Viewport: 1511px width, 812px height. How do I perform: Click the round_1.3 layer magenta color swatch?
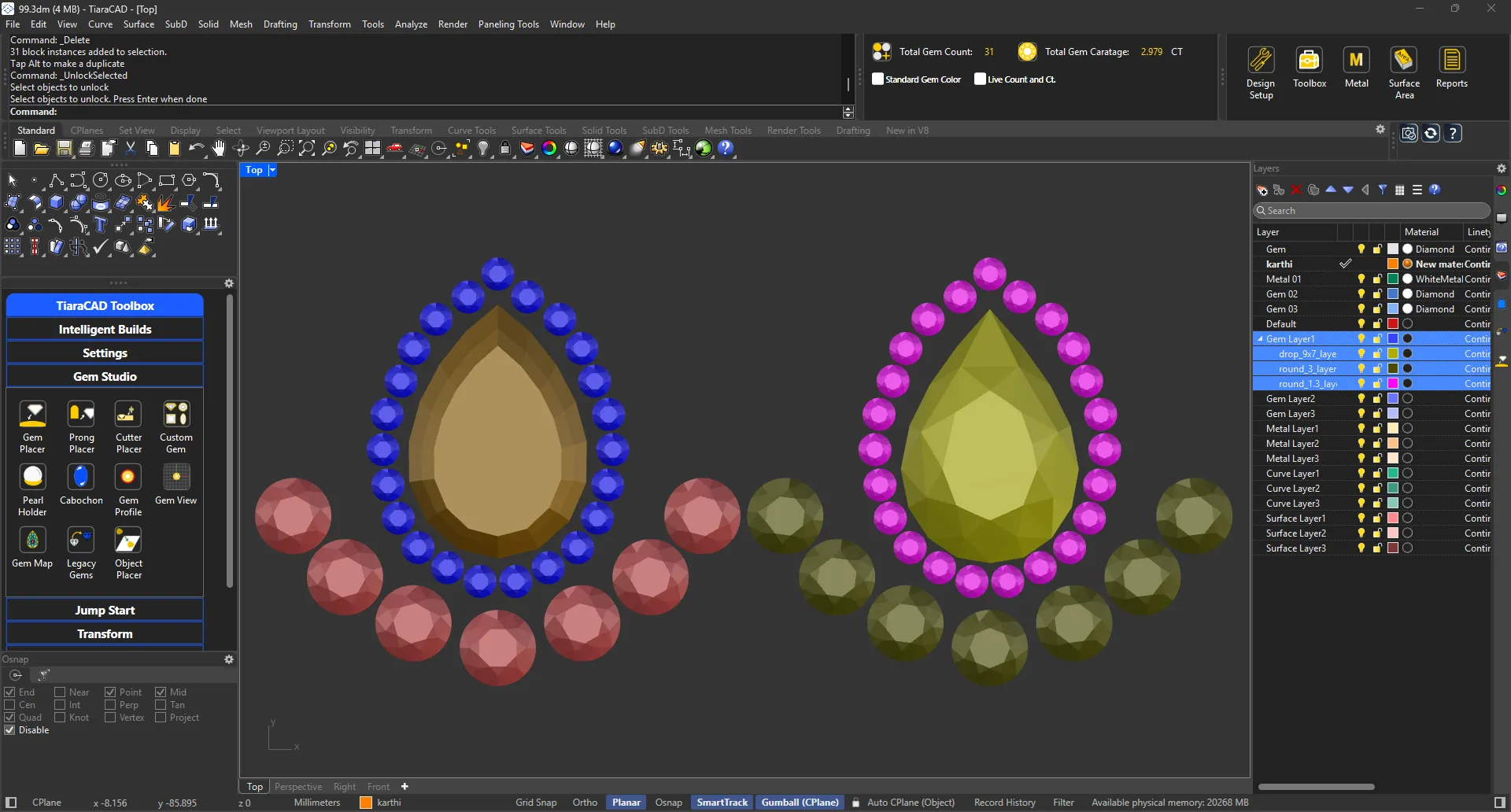(1392, 384)
